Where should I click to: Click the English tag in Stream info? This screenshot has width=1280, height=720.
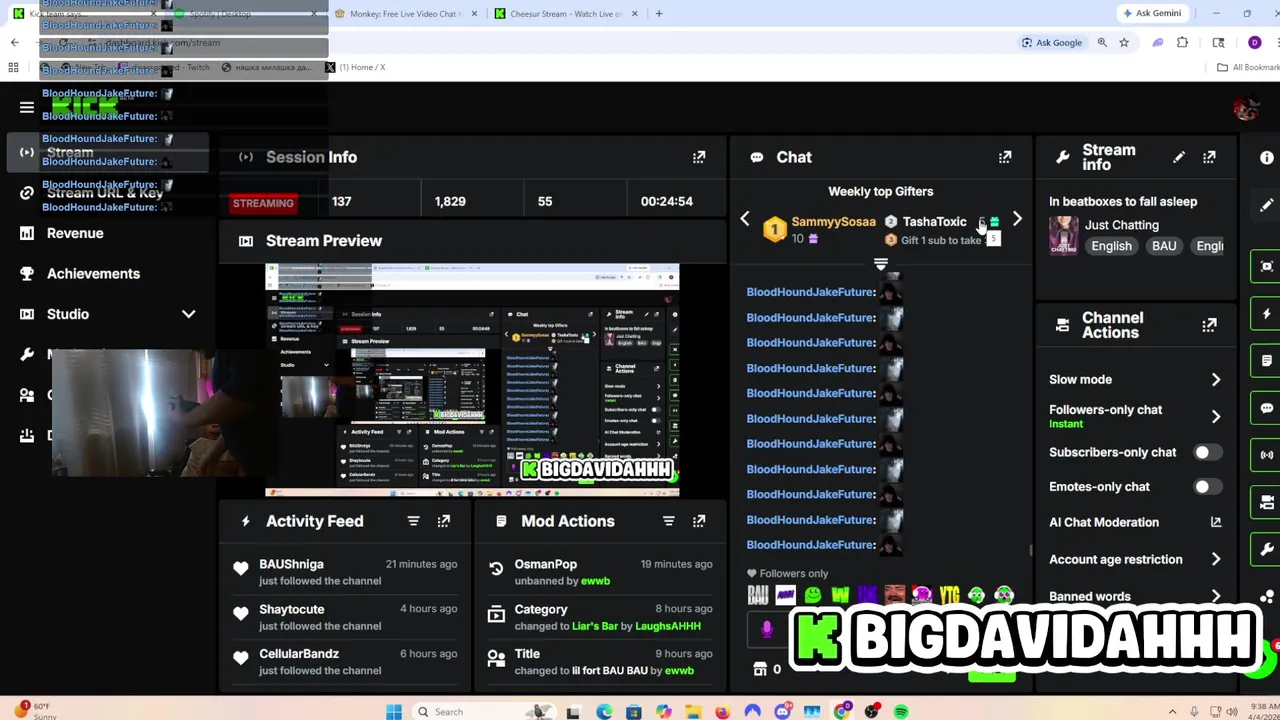click(1111, 246)
